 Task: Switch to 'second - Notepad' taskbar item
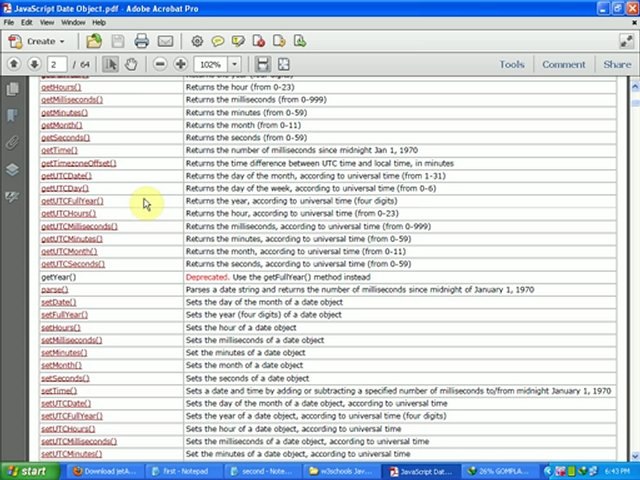[262, 471]
